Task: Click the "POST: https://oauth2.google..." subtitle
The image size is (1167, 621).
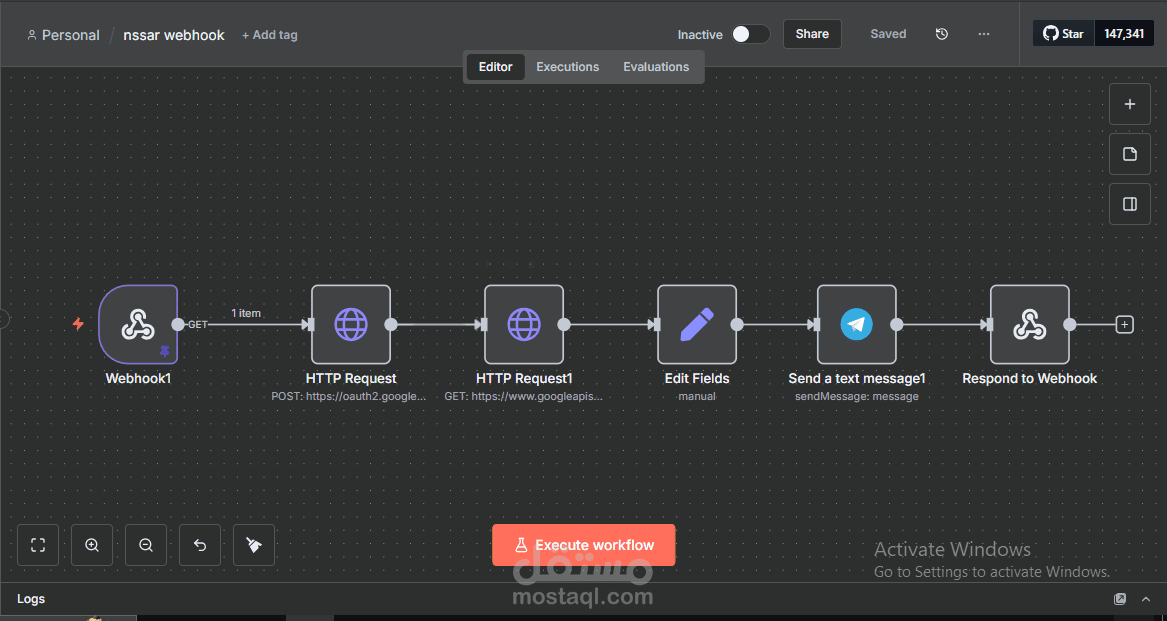Action: (x=349, y=396)
